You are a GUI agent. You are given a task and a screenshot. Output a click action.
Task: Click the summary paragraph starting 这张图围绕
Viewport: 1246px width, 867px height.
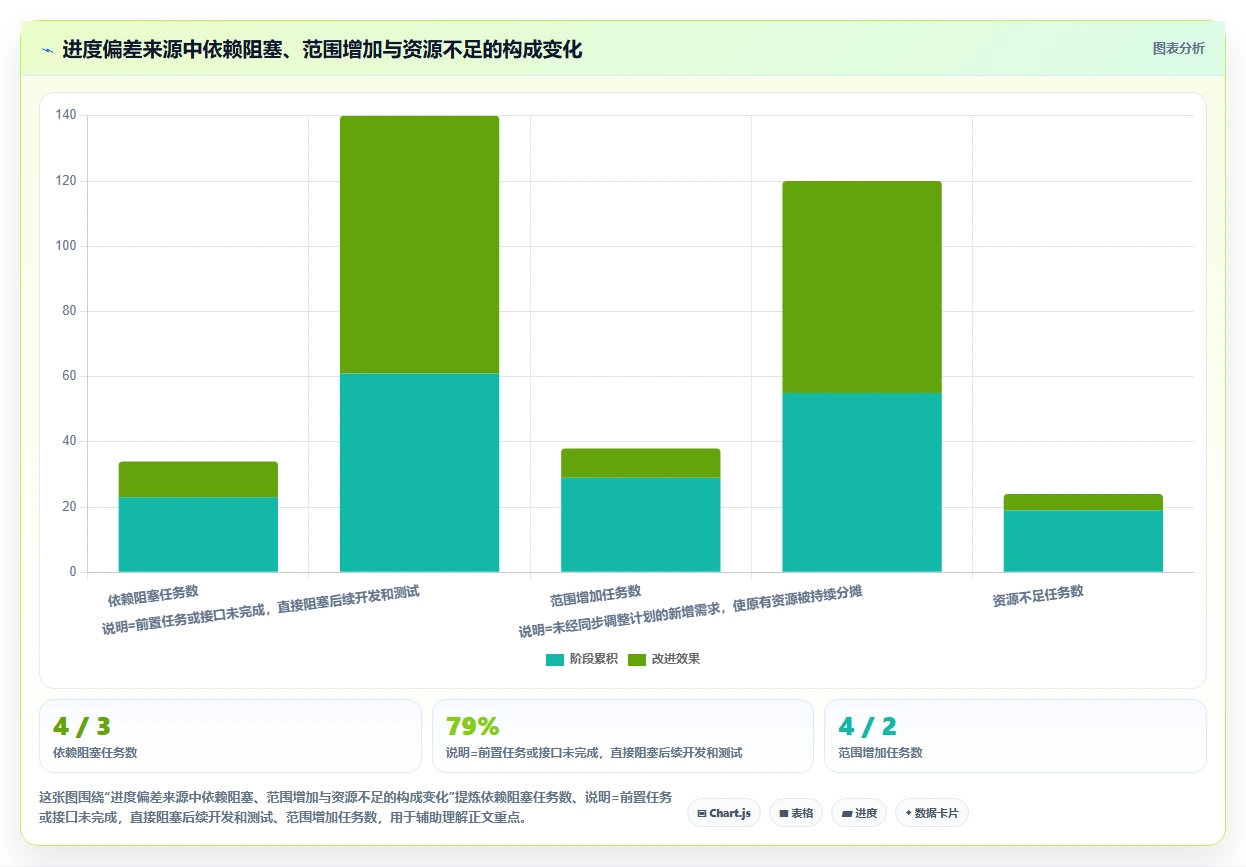point(355,807)
